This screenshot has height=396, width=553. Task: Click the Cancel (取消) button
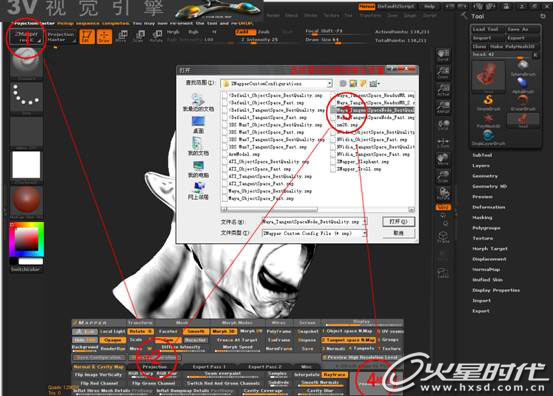[x=399, y=233]
